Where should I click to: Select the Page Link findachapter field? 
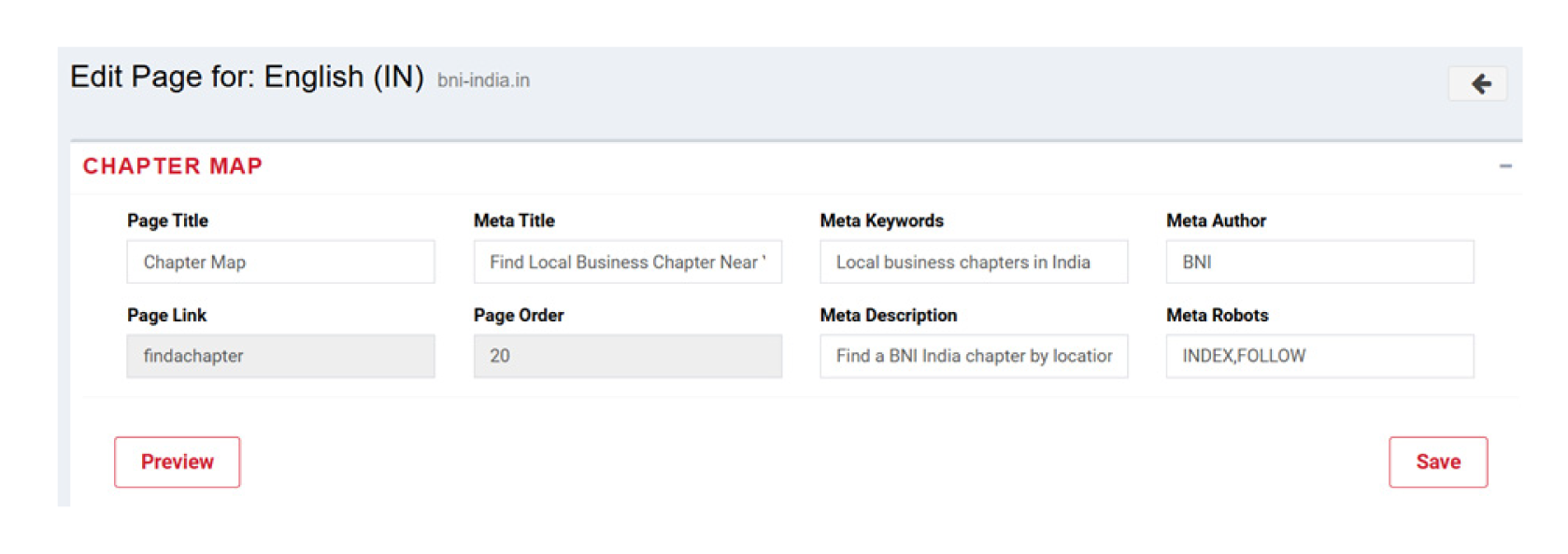(x=280, y=356)
